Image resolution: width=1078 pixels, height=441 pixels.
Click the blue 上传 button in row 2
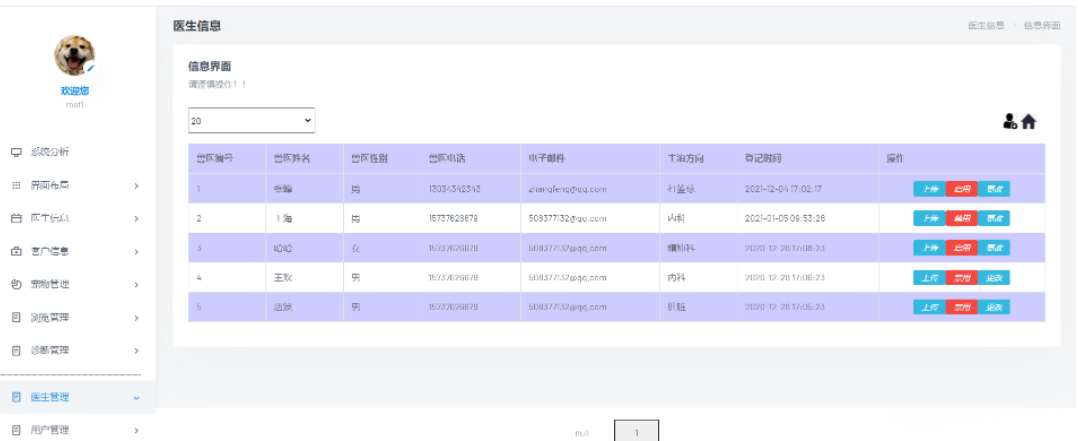930,218
